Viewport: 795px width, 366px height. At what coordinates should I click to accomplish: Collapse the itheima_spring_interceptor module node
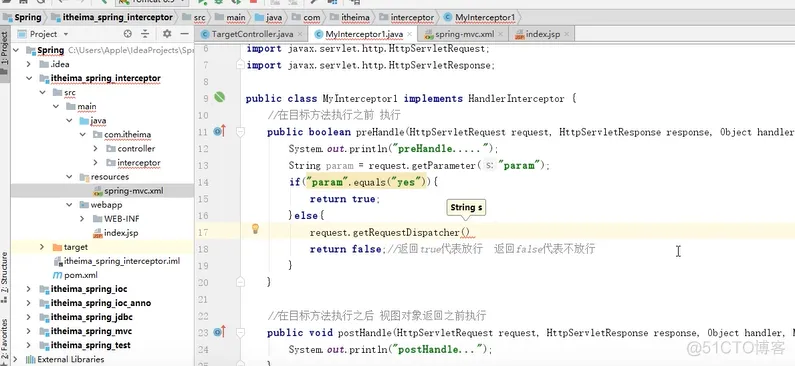pos(29,78)
